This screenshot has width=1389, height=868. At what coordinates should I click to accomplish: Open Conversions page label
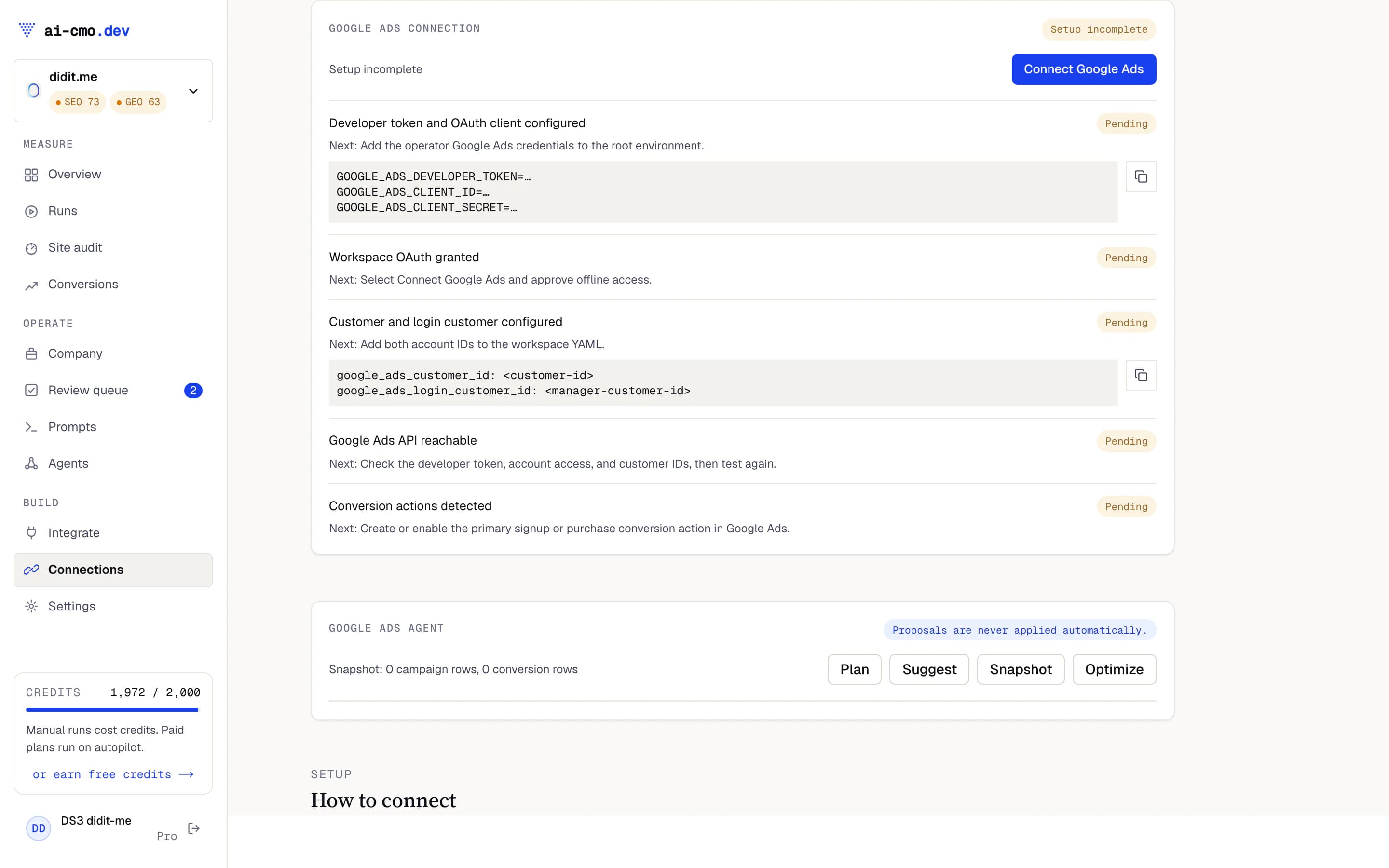83,285
